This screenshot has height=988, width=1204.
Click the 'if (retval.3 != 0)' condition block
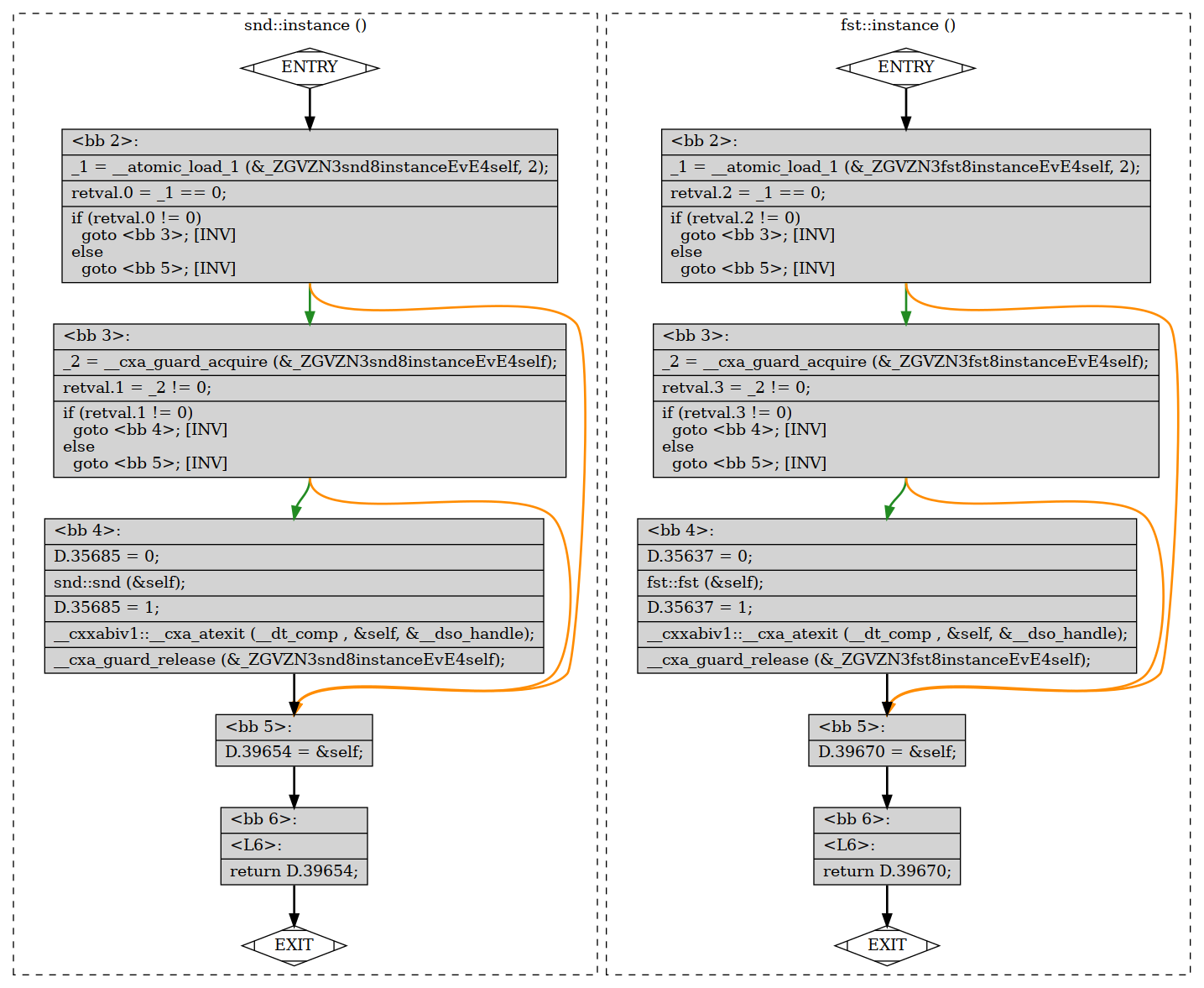906,438
